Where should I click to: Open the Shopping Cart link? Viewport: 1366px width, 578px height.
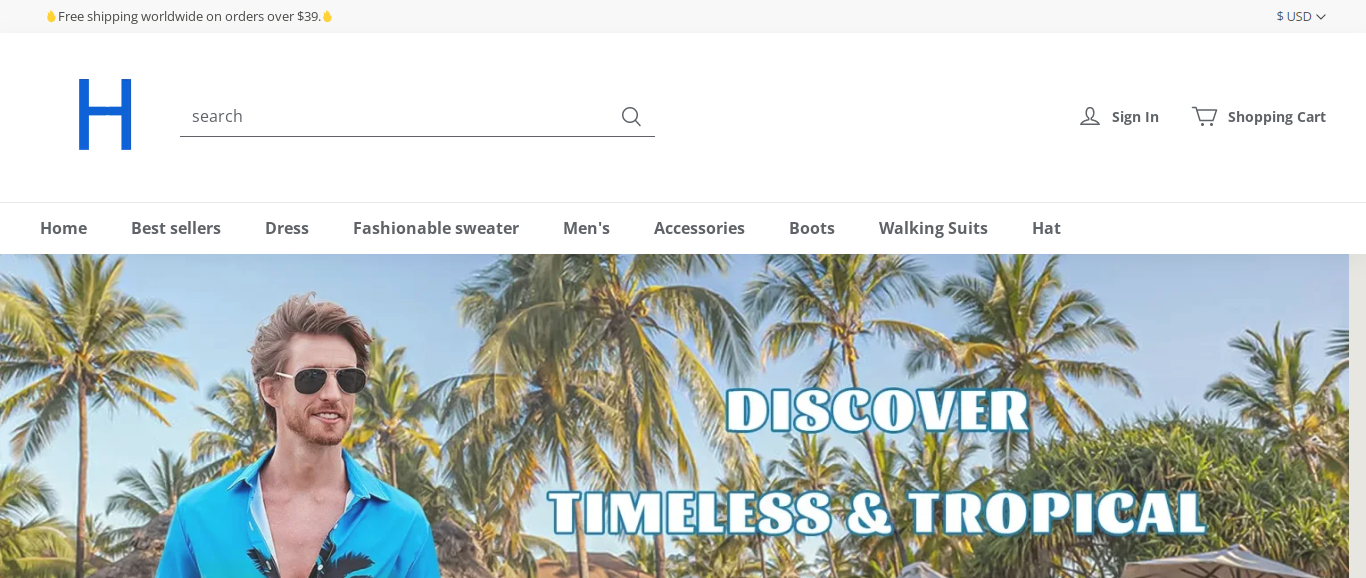[x=1276, y=116]
